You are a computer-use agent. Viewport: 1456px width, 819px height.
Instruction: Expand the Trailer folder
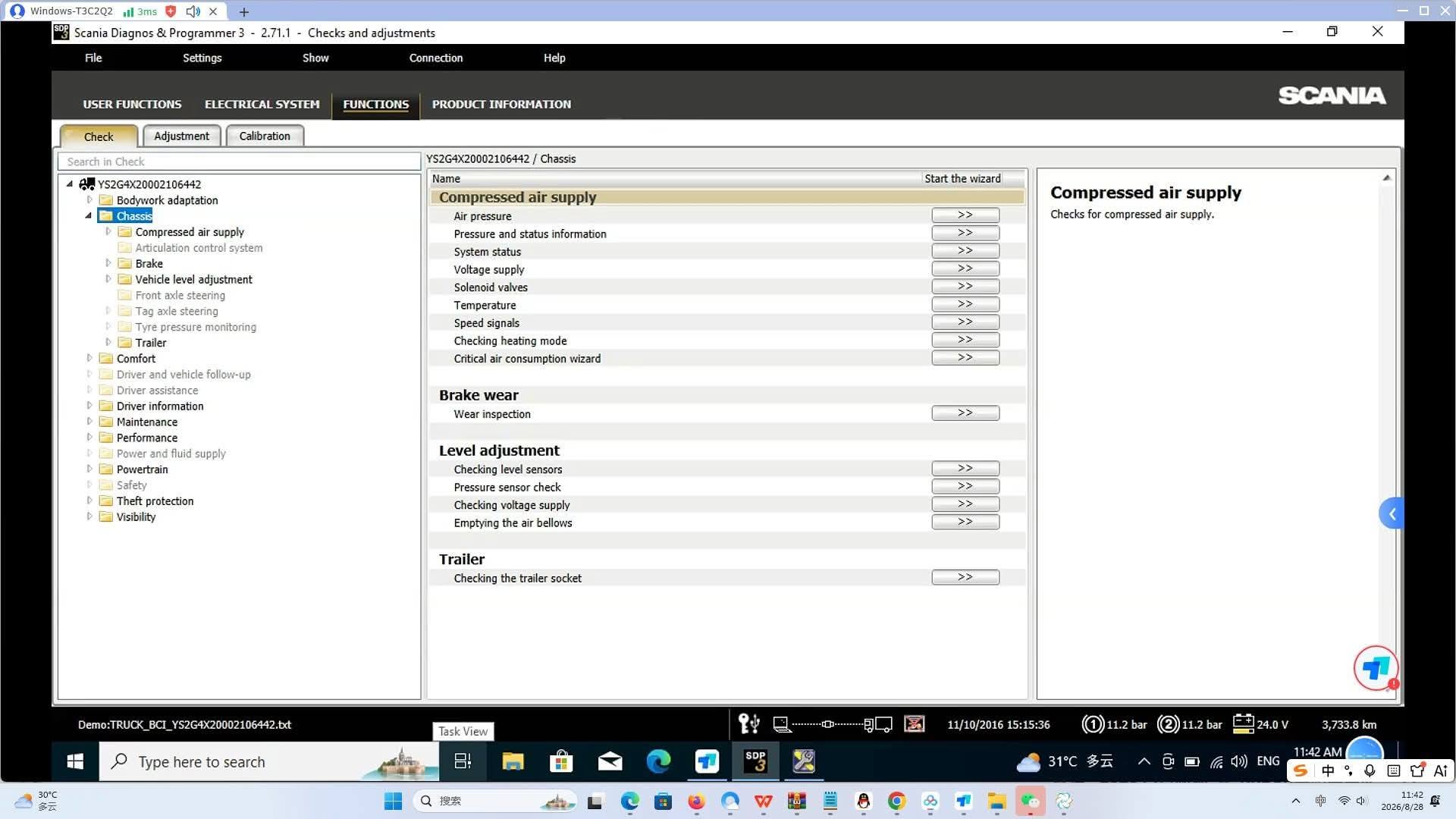[x=108, y=342]
